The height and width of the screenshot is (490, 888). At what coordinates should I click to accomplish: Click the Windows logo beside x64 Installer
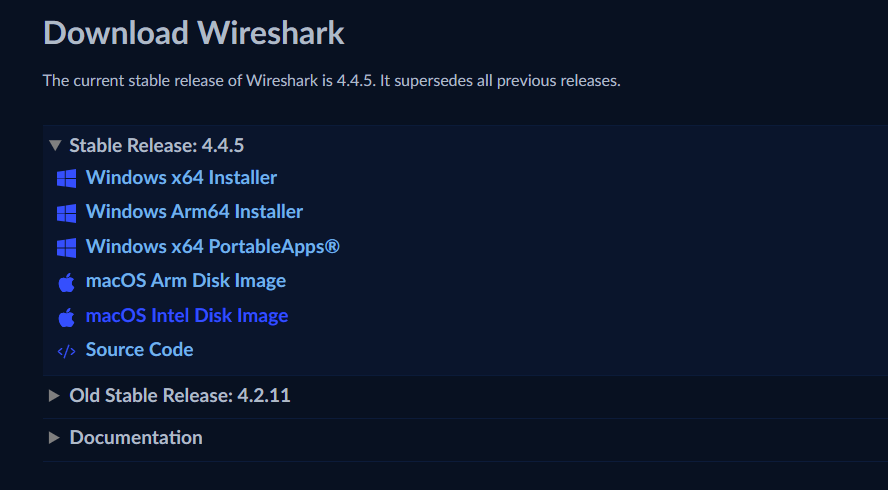coord(67,178)
